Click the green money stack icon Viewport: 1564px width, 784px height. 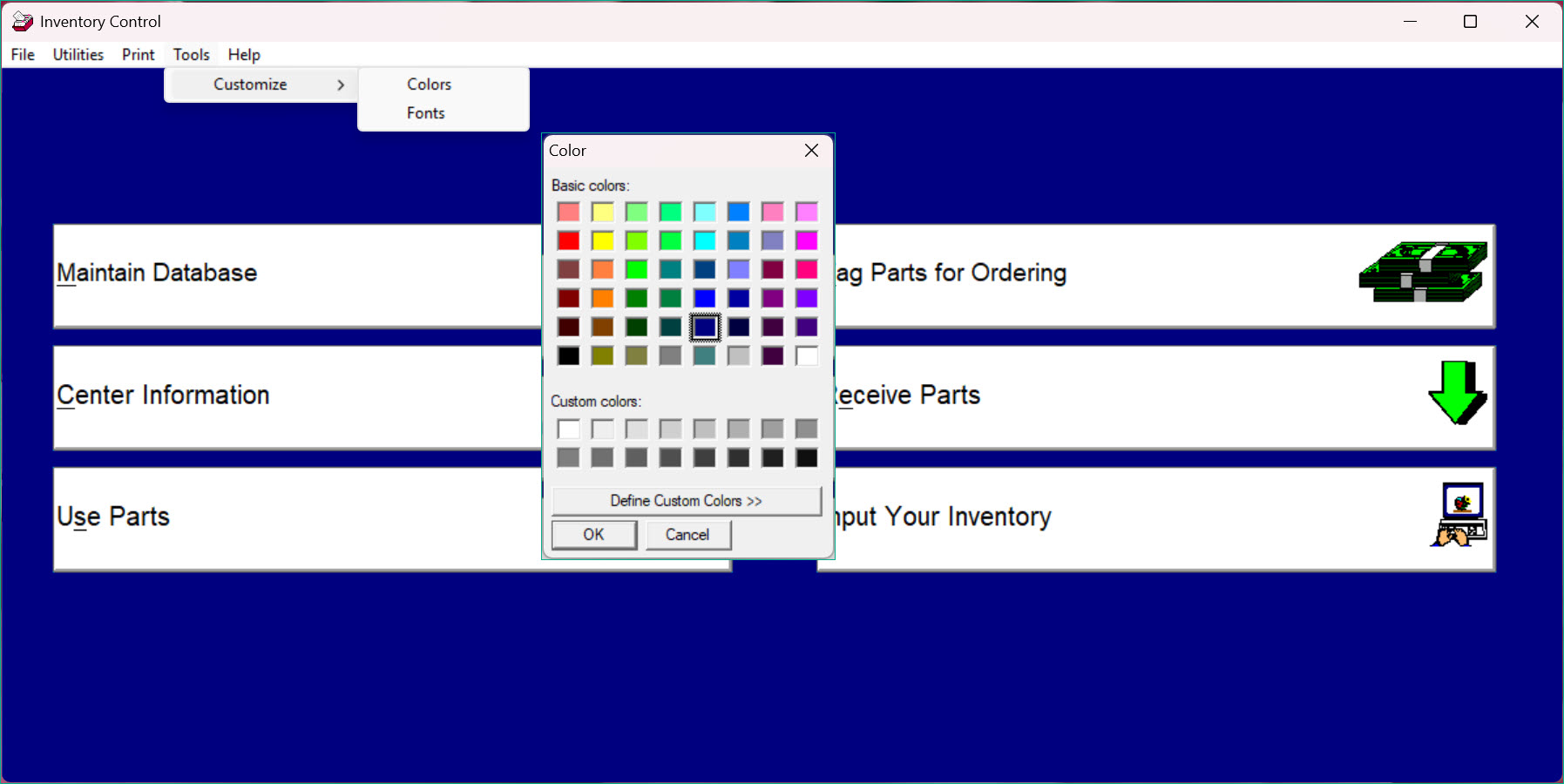[x=1423, y=273]
